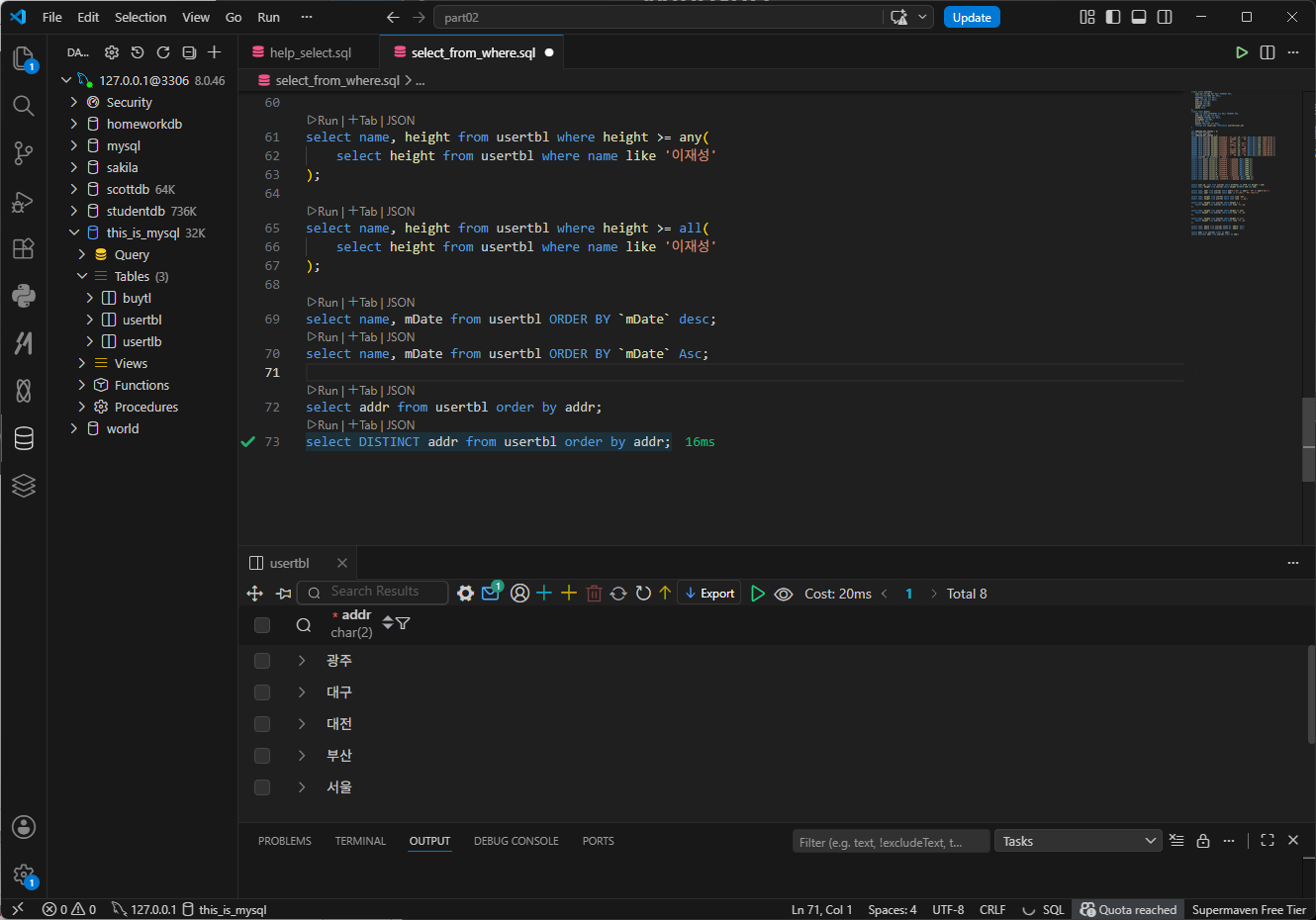Viewport: 1316px width, 920px height.
Task: Toggle the primary sidebar layout button
Action: coord(1113,17)
